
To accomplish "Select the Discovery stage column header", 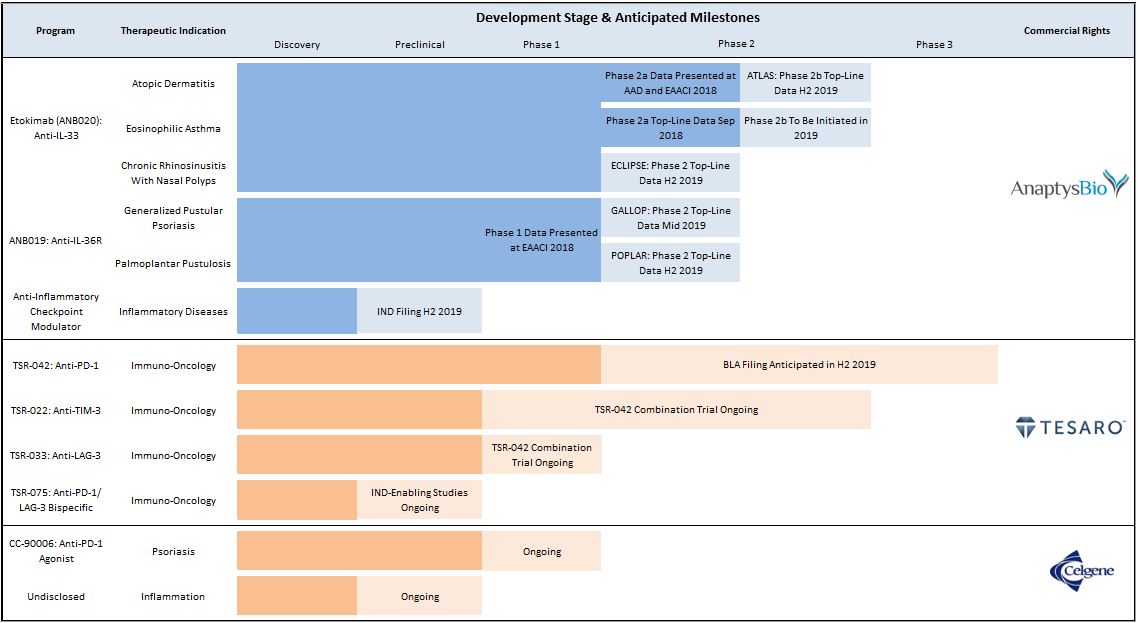I will pos(297,45).
